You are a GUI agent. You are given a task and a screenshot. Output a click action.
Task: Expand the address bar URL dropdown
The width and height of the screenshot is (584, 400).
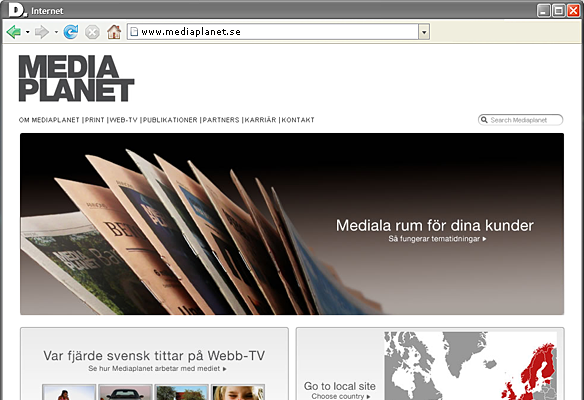[424, 32]
